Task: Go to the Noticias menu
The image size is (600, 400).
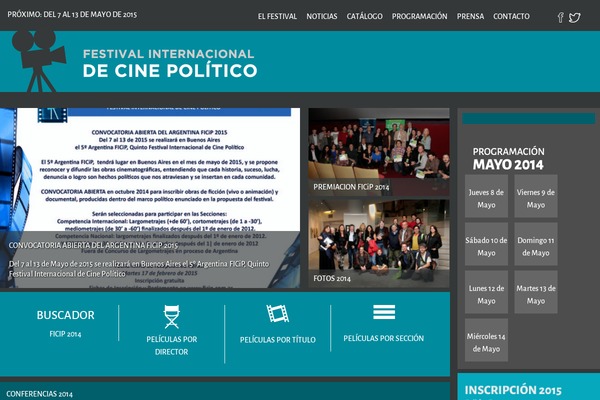Action: 322,16
